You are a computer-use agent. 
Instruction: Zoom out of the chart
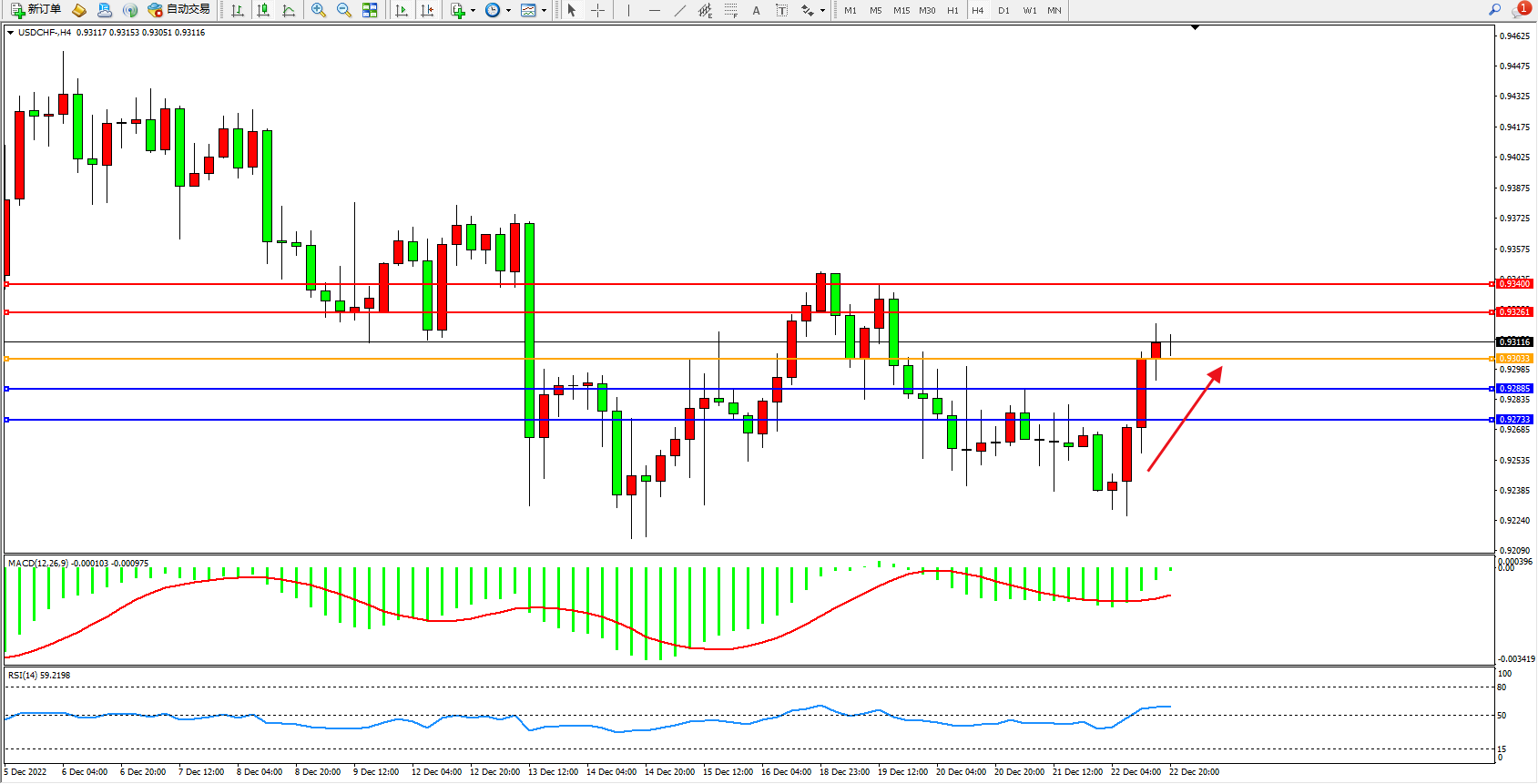point(344,10)
